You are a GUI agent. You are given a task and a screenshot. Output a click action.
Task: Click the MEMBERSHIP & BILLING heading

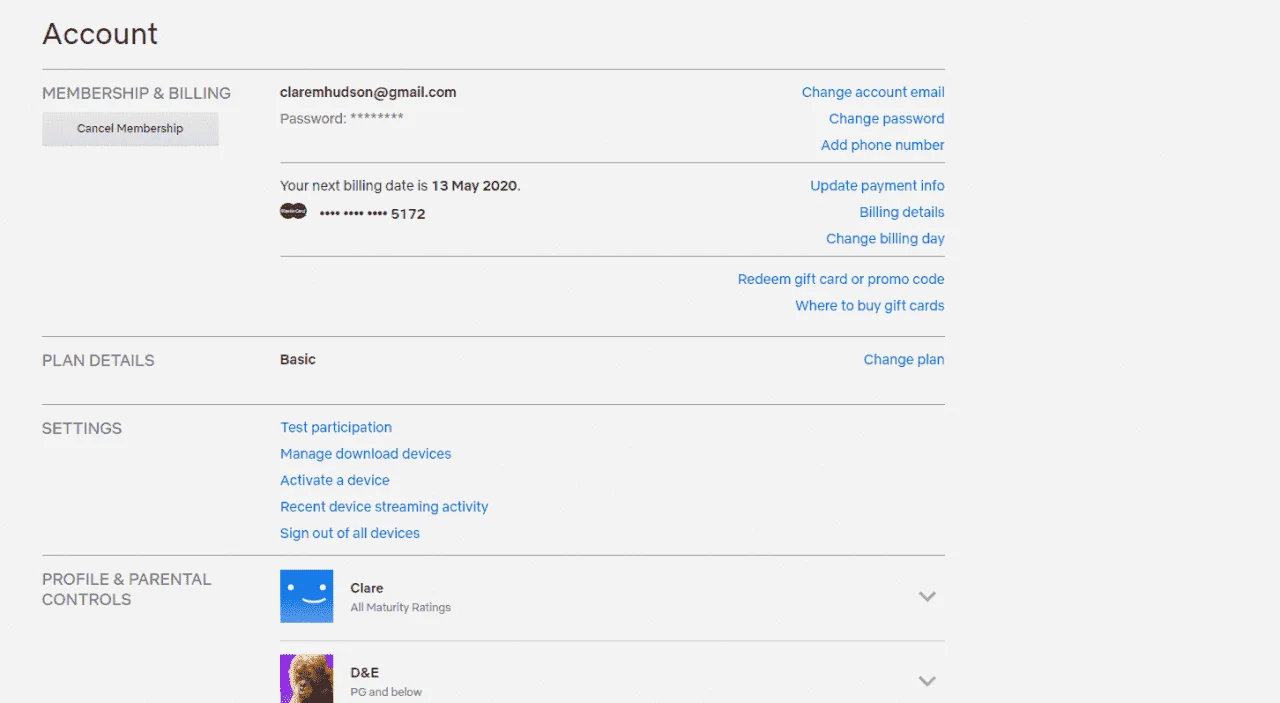(x=136, y=93)
